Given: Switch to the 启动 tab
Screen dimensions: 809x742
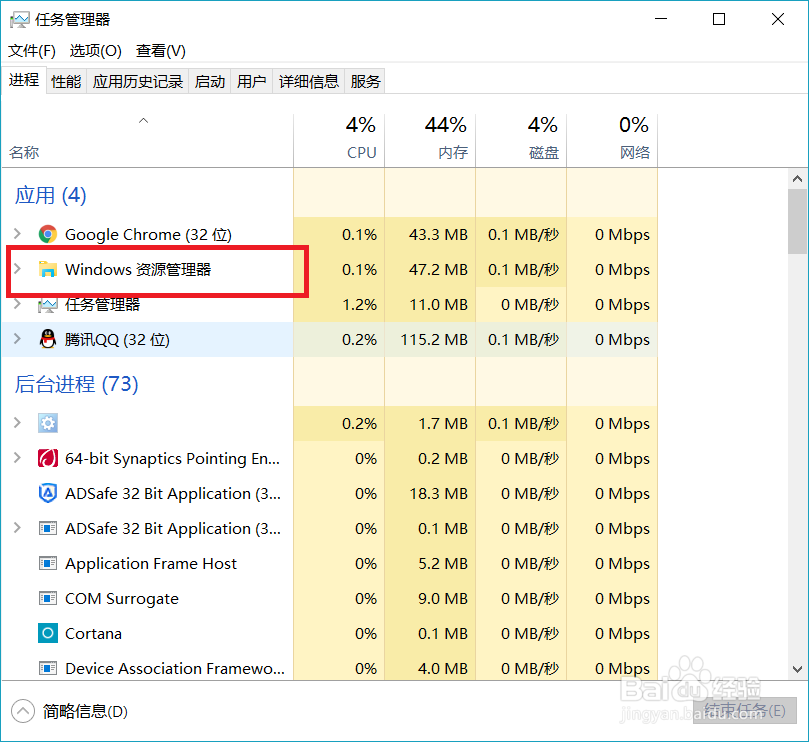Looking at the screenshot, I should coord(210,82).
